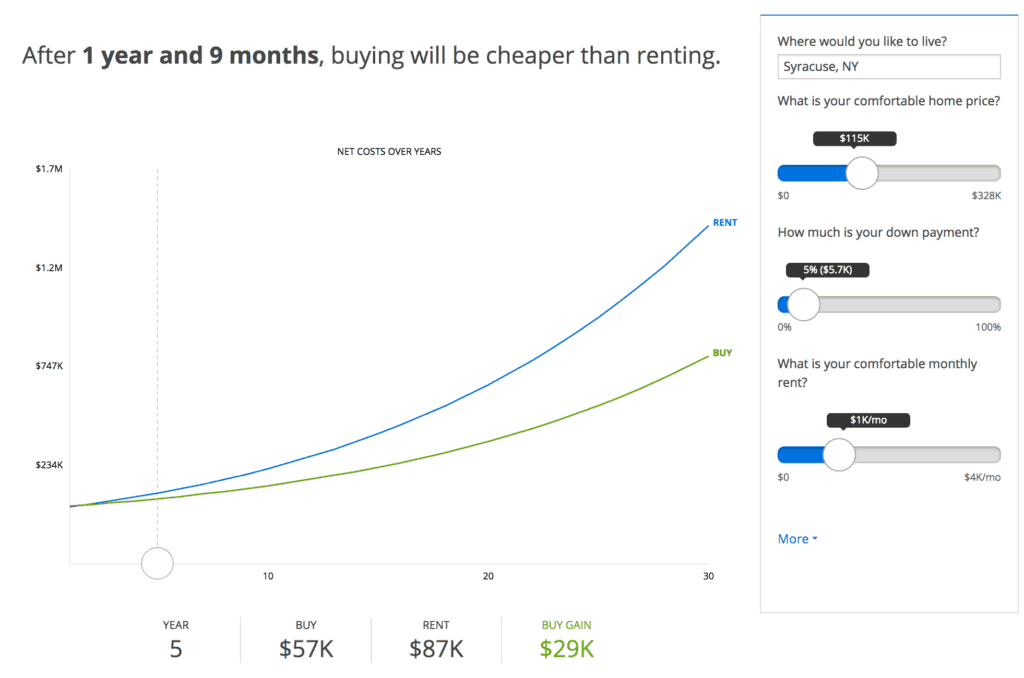Screen dimensions: 1024x678
Task: Click the 5% ($5.7K) down payment badge
Action: (x=827, y=269)
